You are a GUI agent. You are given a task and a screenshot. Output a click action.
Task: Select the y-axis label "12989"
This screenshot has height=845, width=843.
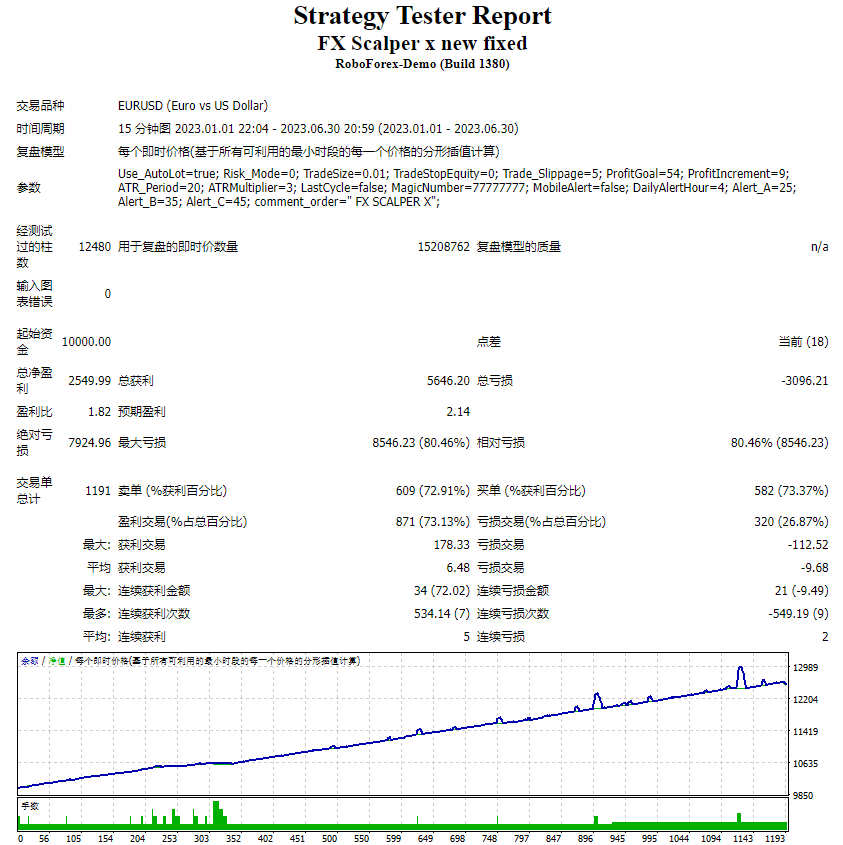pyautogui.click(x=805, y=668)
